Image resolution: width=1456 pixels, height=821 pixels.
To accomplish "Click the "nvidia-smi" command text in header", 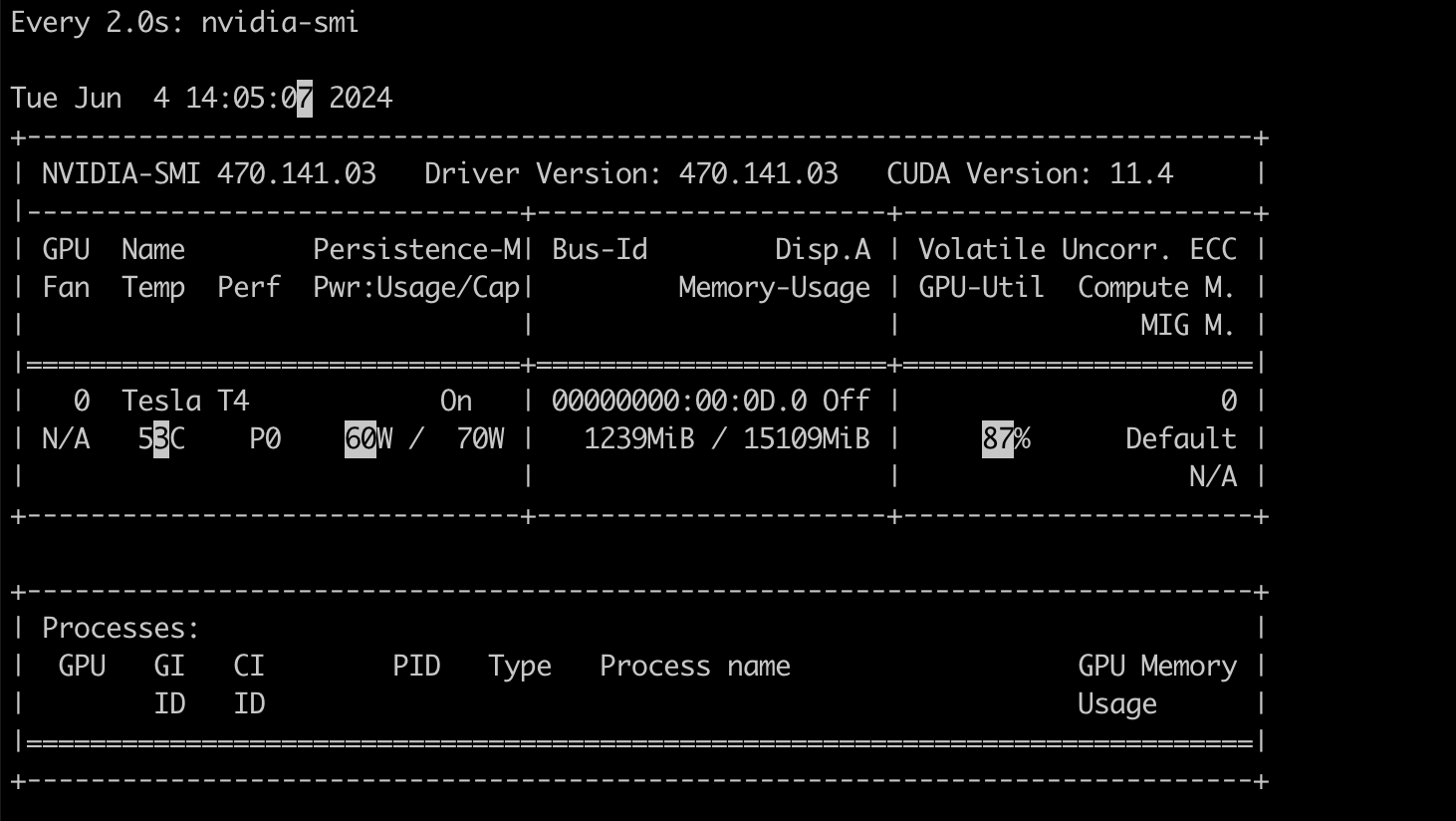I will (x=280, y=22).
